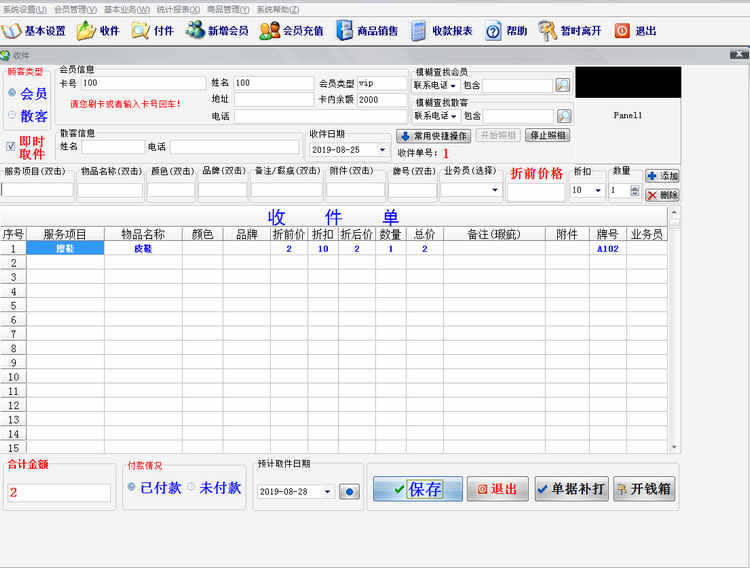The width and height of the screenshot is (750, 568).
Task: Click the 添加 plus button
Action: 662,176
